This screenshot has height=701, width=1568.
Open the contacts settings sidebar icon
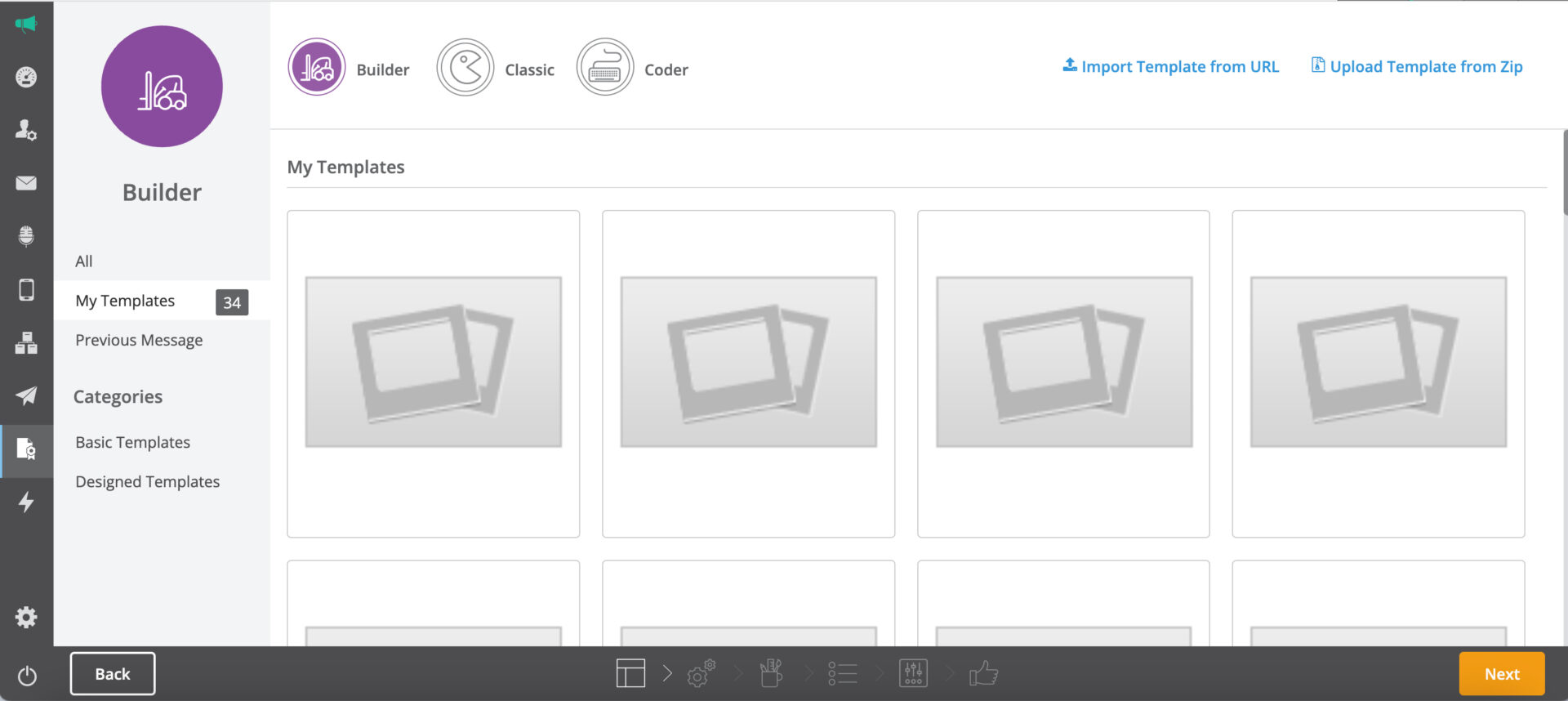coord(26,130)
